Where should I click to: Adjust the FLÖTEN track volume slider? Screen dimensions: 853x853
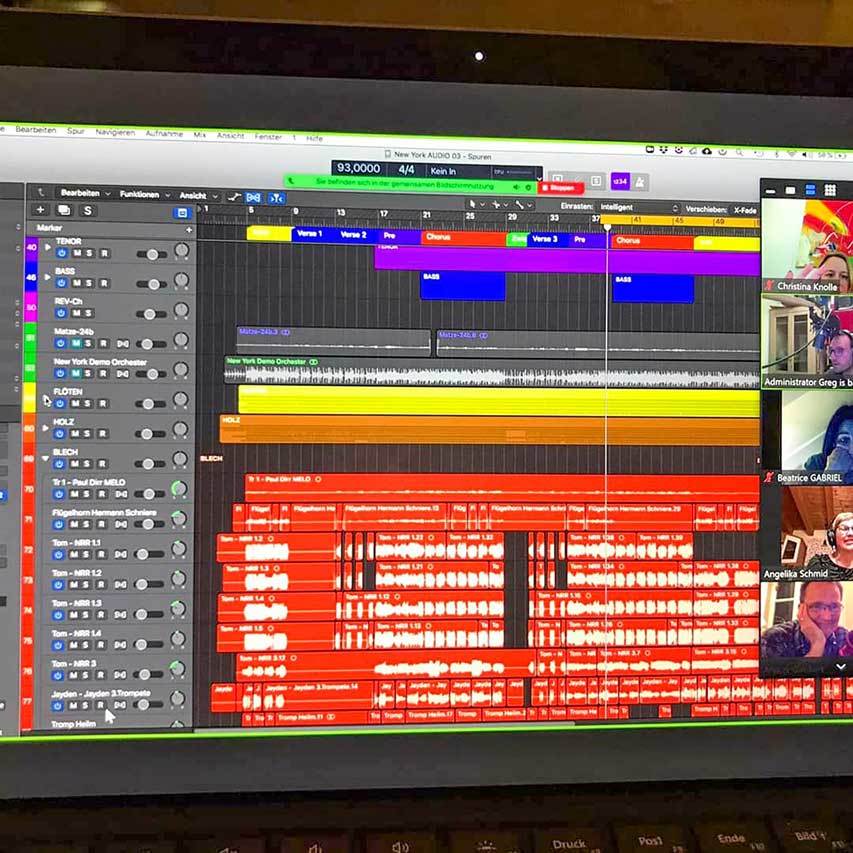151,404
